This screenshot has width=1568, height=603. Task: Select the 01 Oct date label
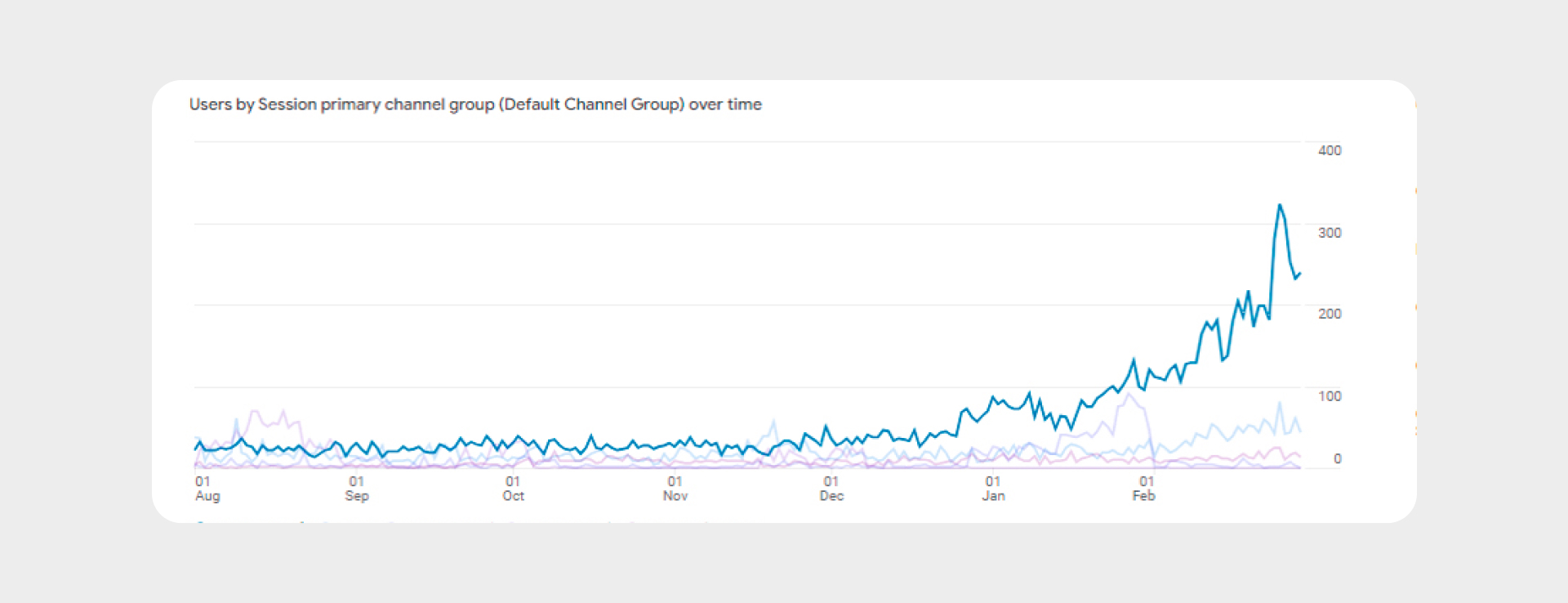(513, 489)
